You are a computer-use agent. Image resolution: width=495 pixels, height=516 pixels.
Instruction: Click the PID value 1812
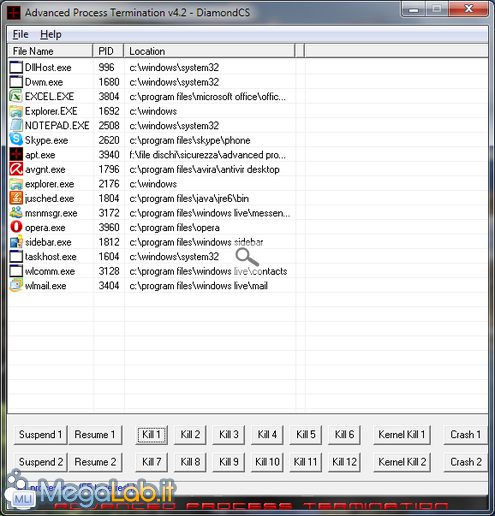coord(109,242)
